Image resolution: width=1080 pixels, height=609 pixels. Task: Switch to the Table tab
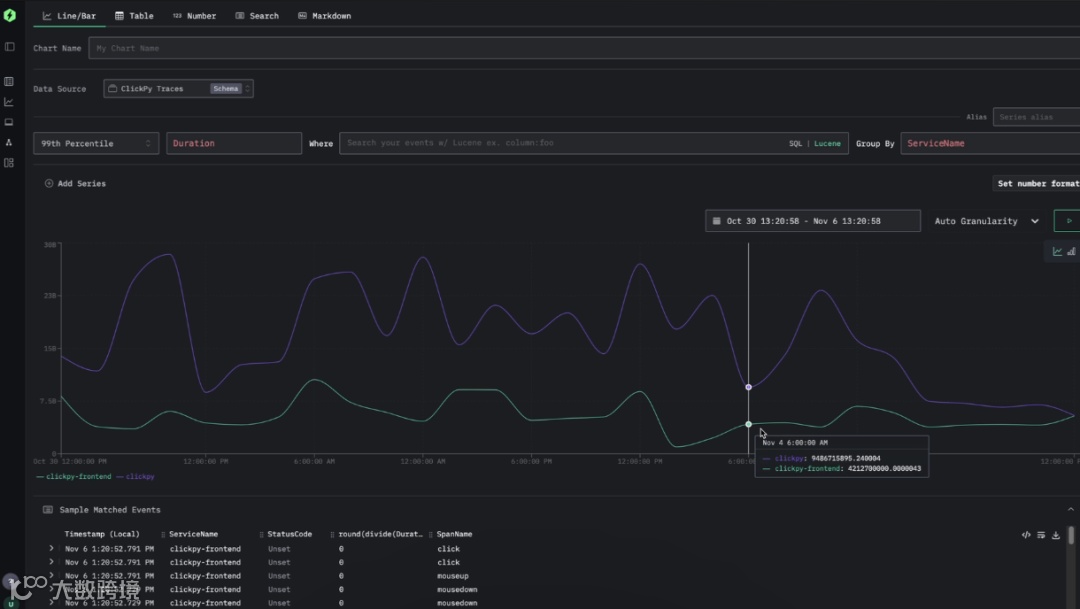point(134,16)
